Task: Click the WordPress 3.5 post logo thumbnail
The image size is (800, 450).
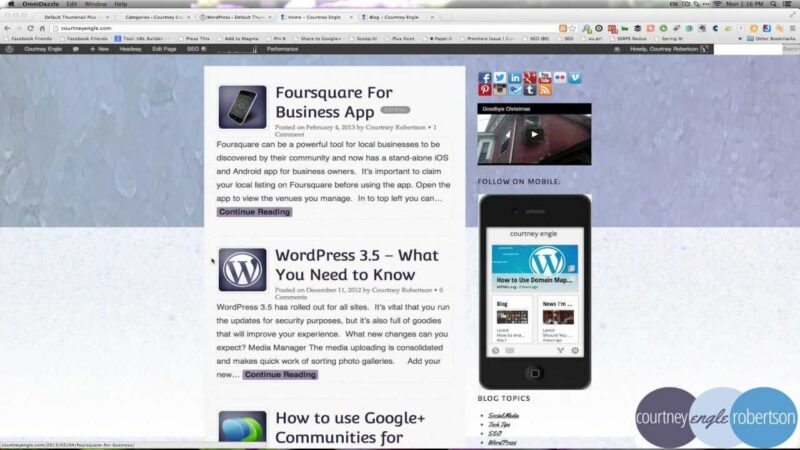Action: click(x=242, y=269)
